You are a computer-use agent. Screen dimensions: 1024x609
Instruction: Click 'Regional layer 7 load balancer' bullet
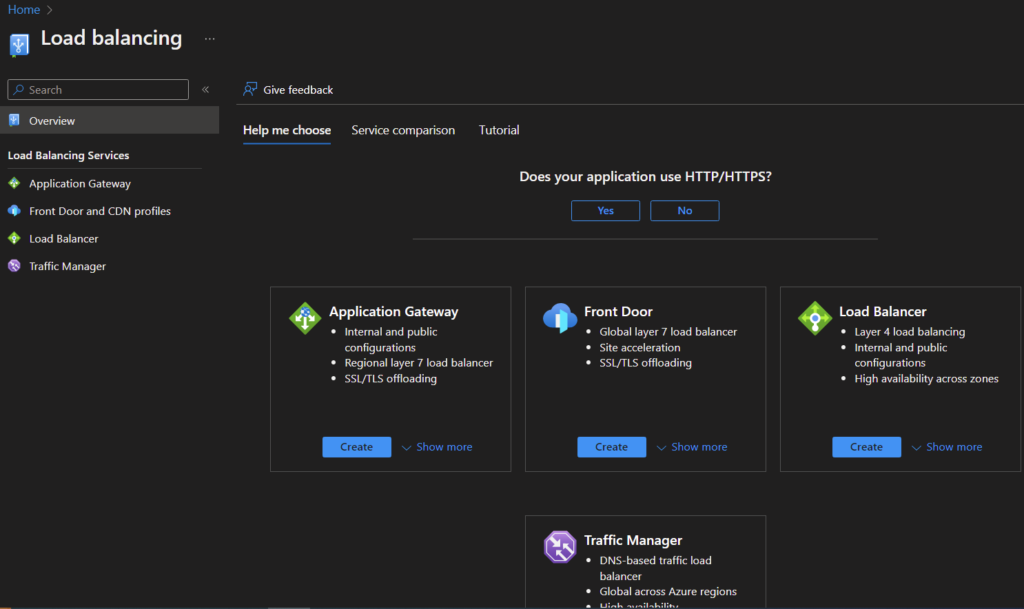coord(419,362)
